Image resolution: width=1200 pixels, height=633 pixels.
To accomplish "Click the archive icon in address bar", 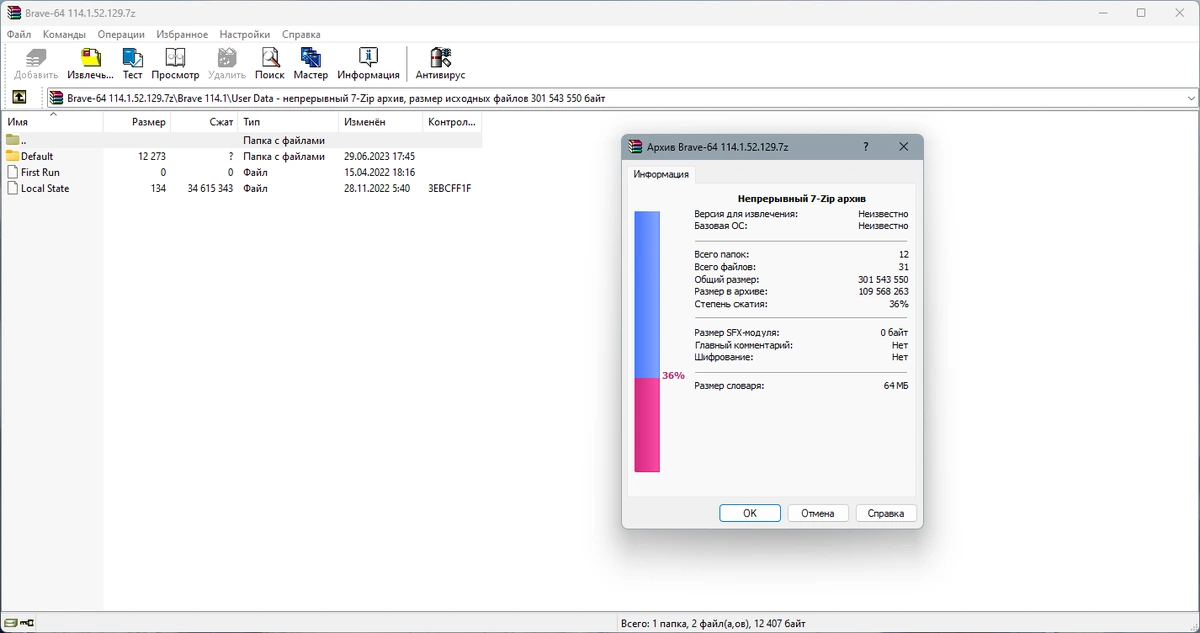I will [58, 98].
